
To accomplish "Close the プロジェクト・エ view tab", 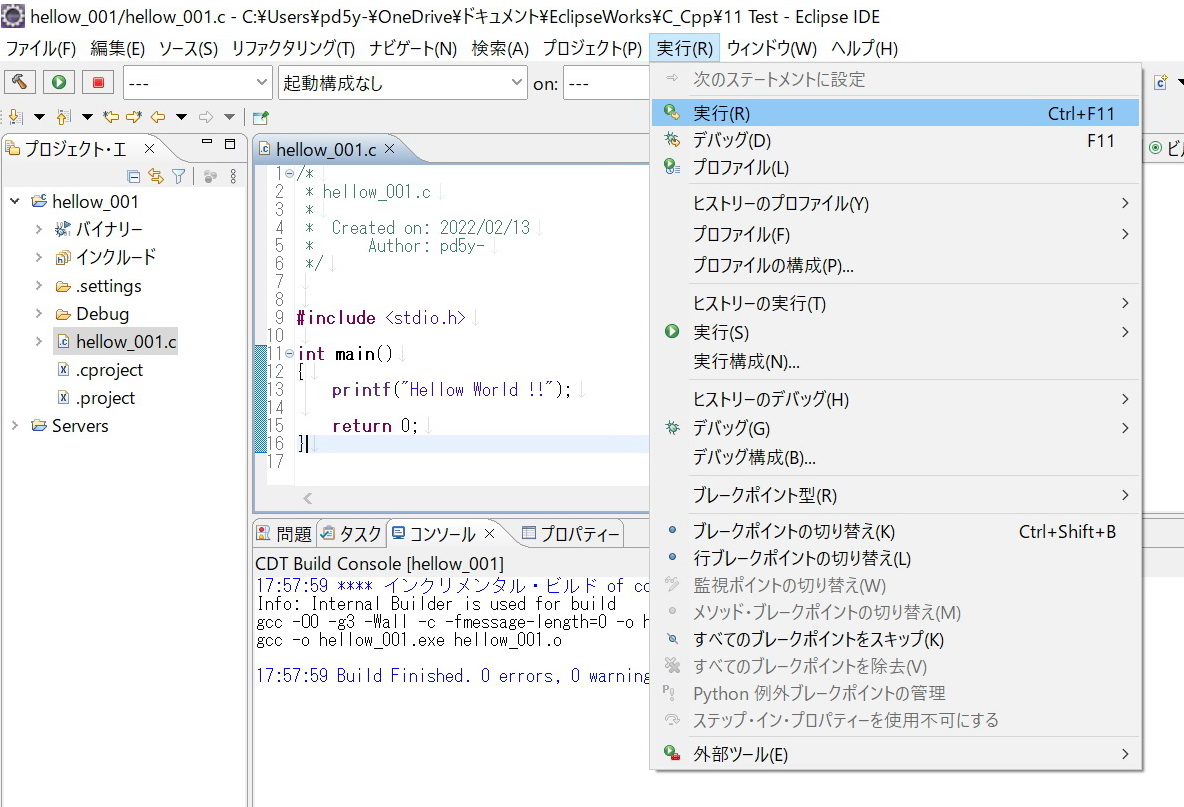I will click(150, 149).
